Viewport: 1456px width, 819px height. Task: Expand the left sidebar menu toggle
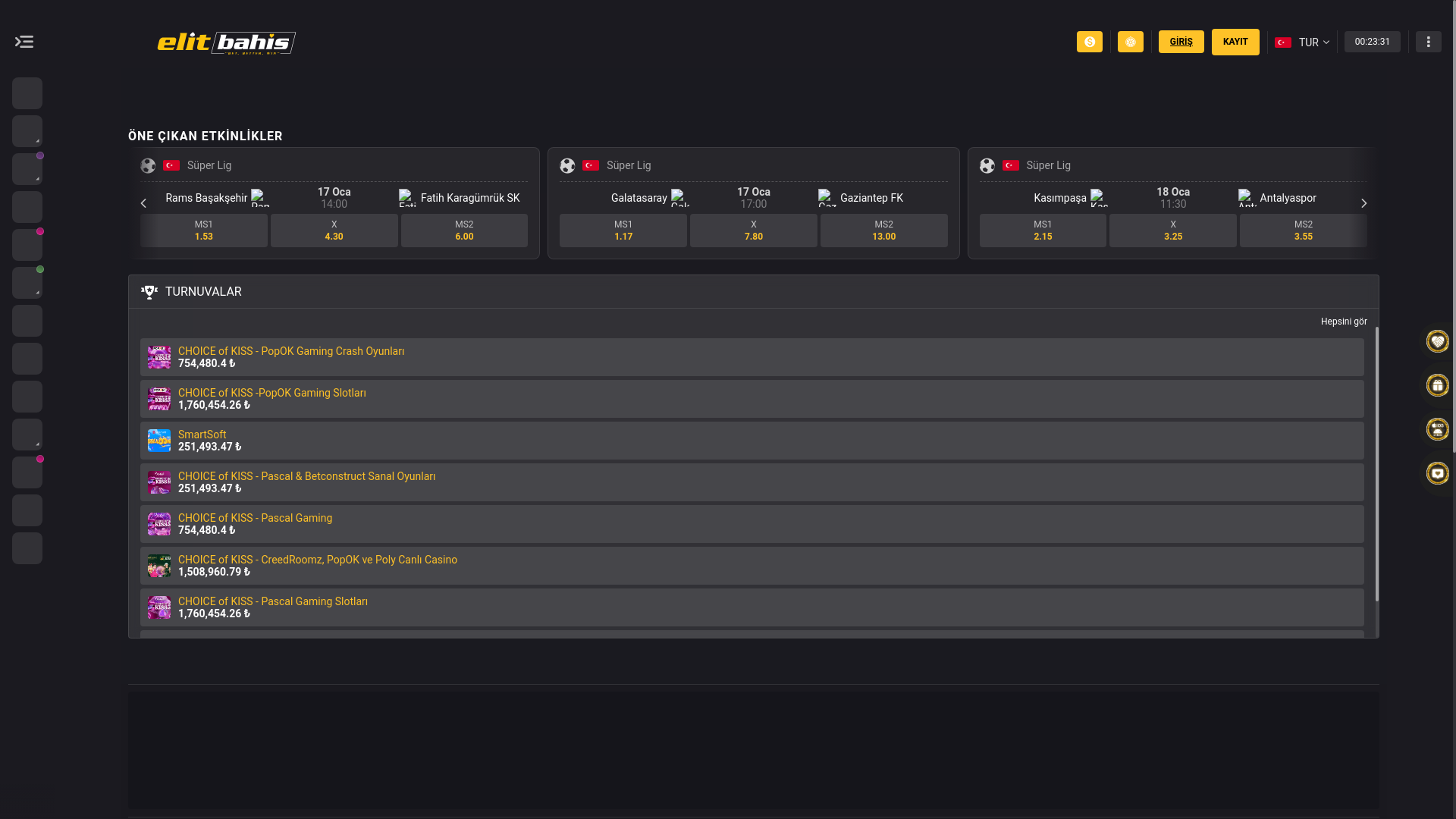[24, 42]
